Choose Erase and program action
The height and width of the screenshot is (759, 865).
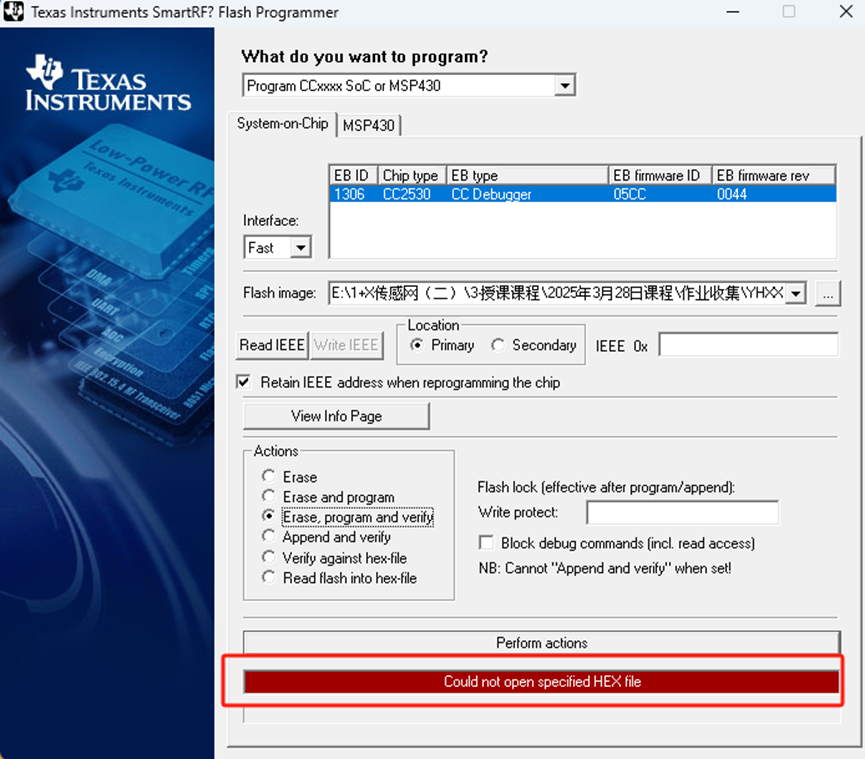pos(268,497)
